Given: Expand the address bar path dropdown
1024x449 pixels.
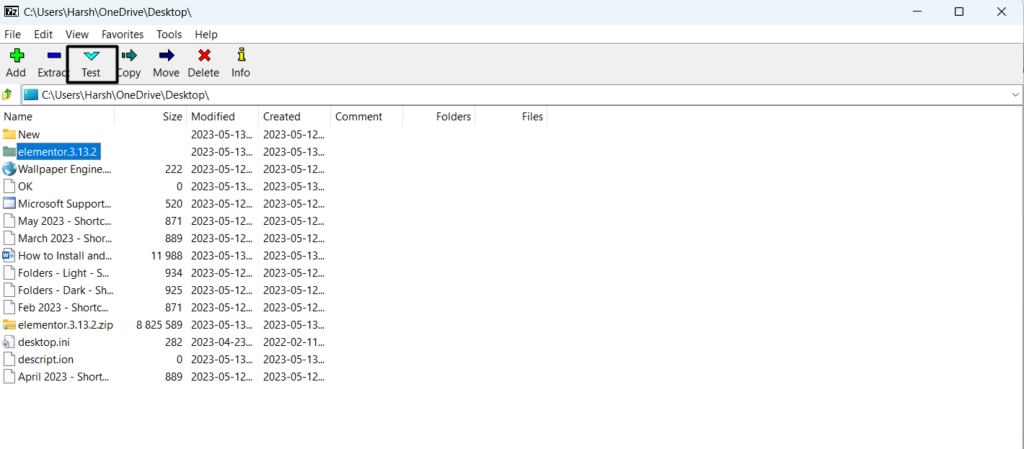Looking at the screenshot, I should pyautogui.click(x=1016, y=95).
